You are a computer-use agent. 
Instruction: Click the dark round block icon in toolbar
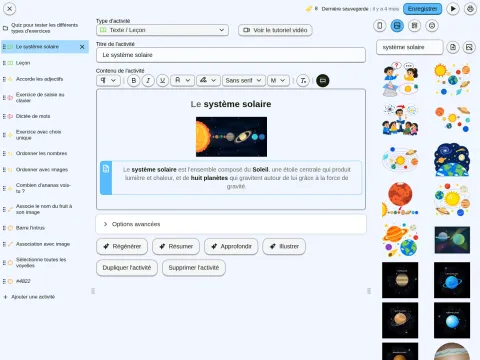(323, 80)
